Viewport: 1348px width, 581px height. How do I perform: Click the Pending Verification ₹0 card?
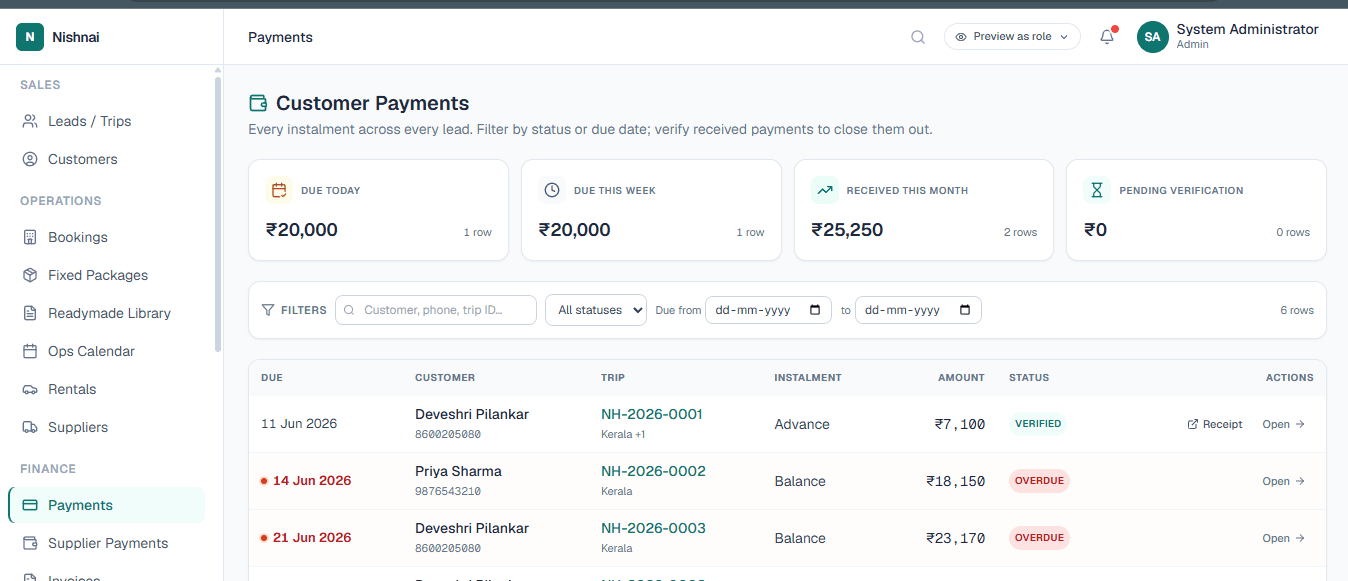(x=1196, y=210)
